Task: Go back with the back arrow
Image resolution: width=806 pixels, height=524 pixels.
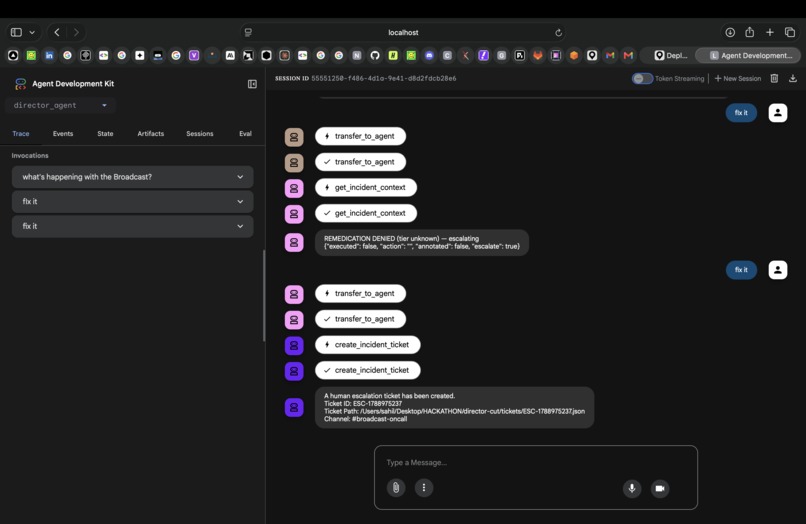Action: coord(57,32)
